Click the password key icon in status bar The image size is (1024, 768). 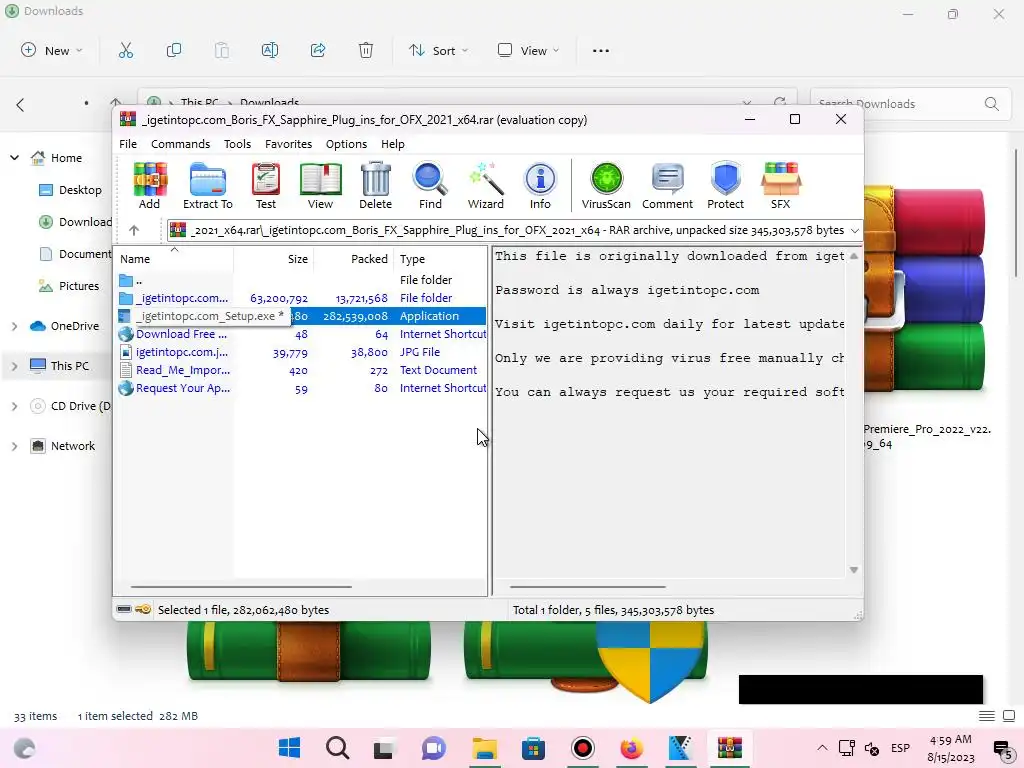[143, 609]
